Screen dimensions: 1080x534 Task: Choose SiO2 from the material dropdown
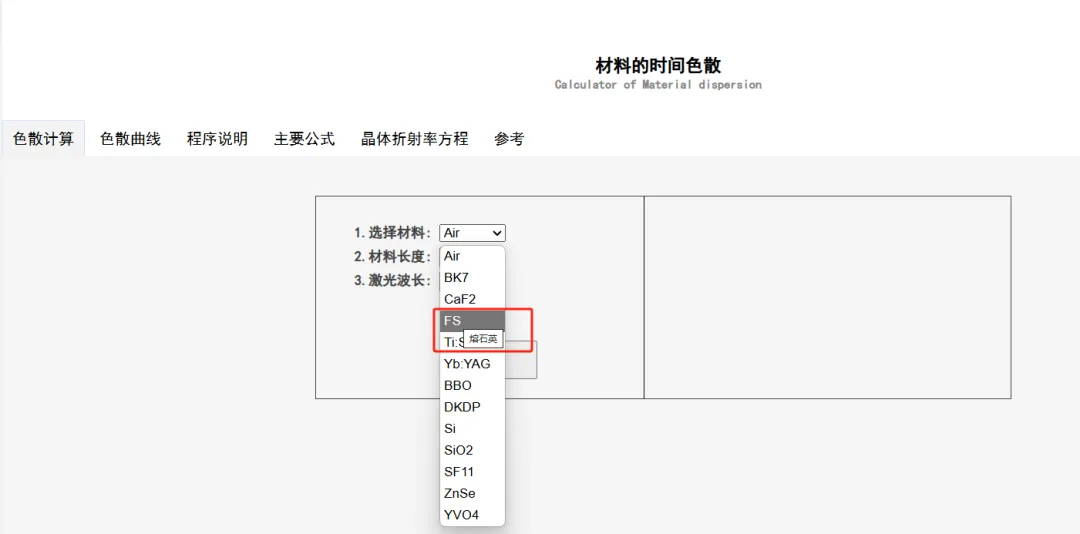(472, 450)
